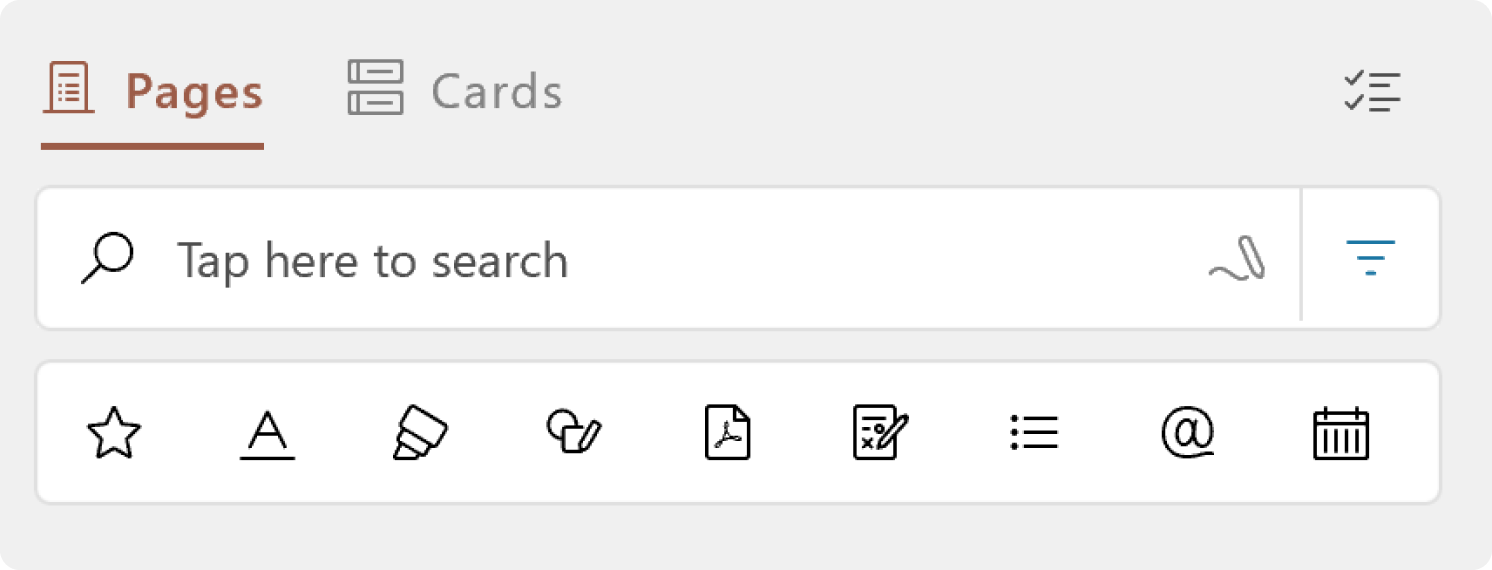Image resolution: width=1492 pixels, height=570 pixels.
Task: Filter by math notes icon
Action: 880,433
